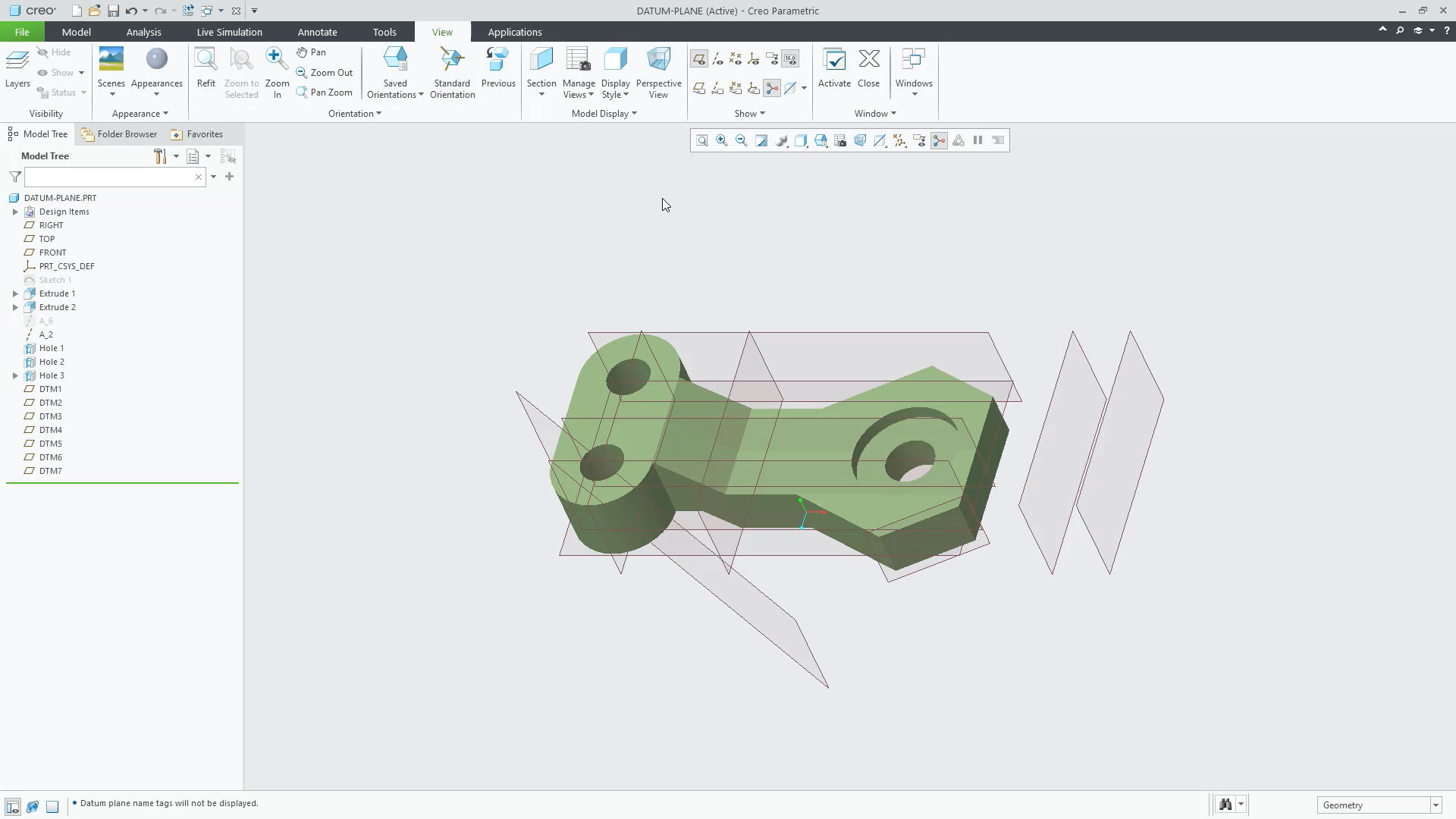1456x819 pixels.
Task: Switch to the Live Simulation tab
Action: coord(228,32)
